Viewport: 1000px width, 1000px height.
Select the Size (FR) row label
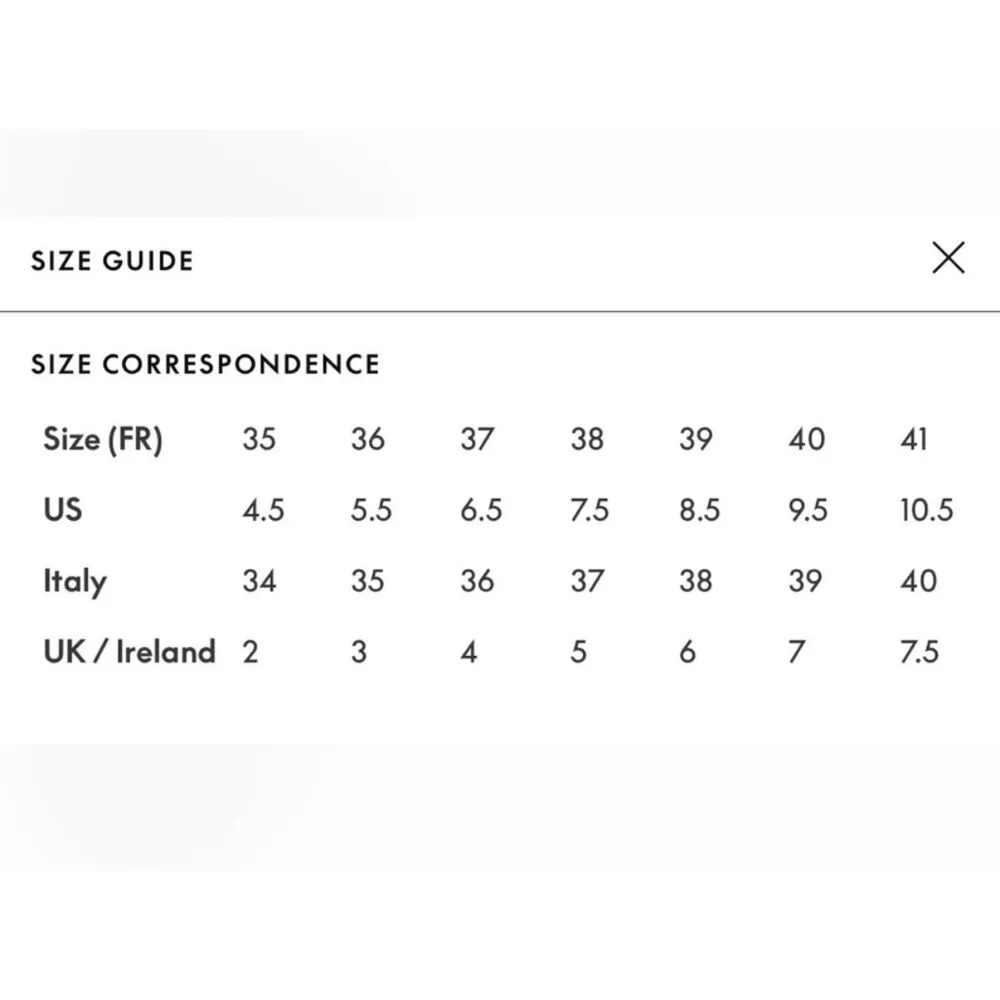(102, 439)
